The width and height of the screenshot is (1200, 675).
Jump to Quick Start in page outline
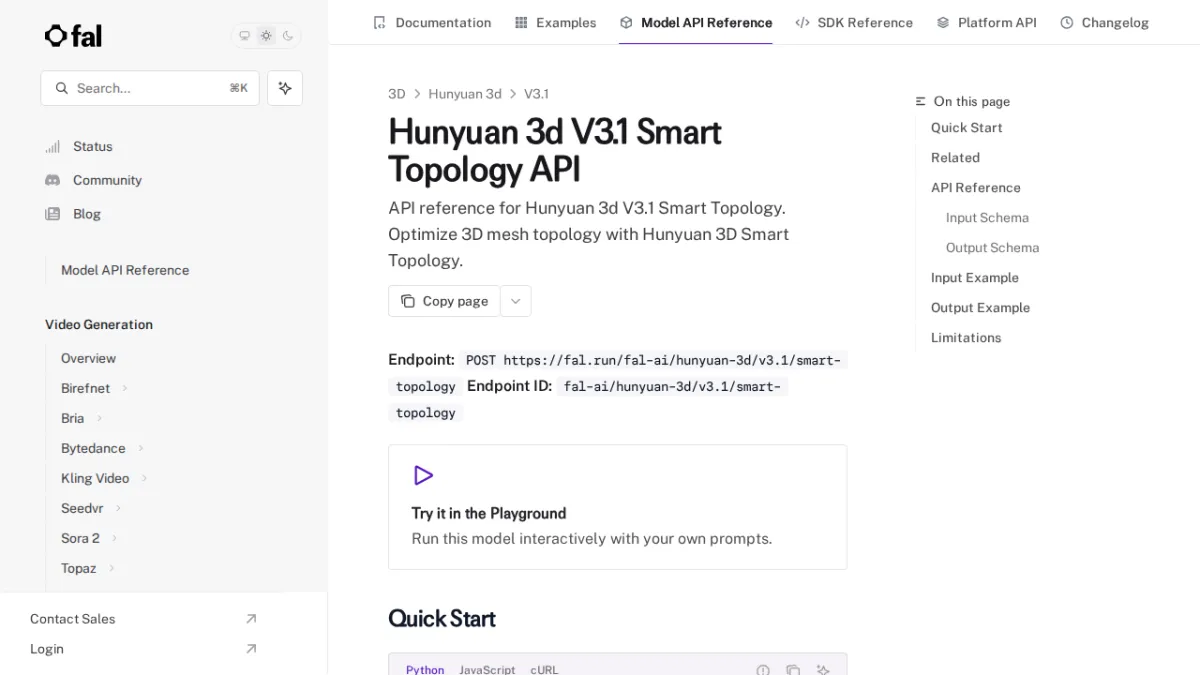point(966,128)
